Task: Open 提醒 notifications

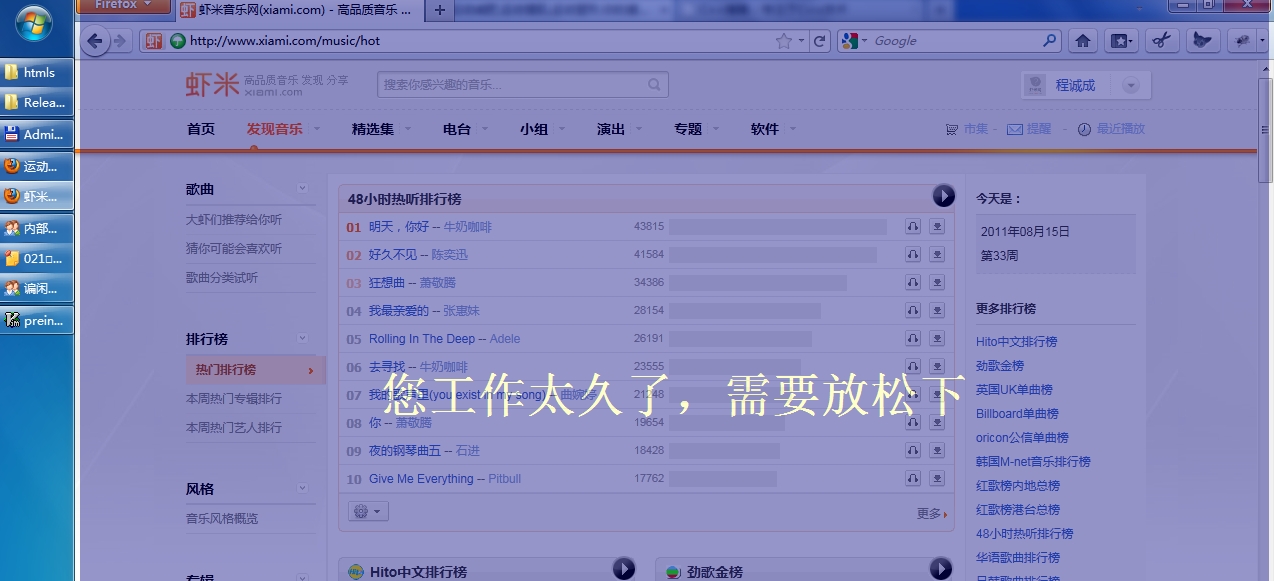Action: 1029,129
